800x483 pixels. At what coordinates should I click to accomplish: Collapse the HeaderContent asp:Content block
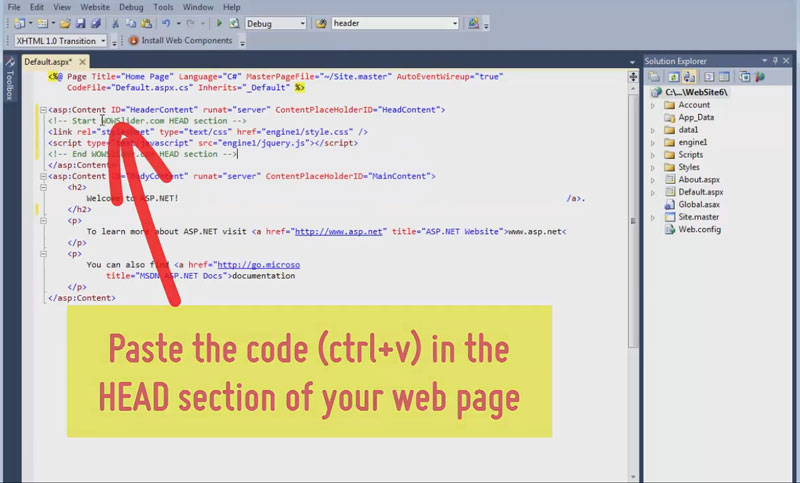pyautogui.click(x=43, y=110)
